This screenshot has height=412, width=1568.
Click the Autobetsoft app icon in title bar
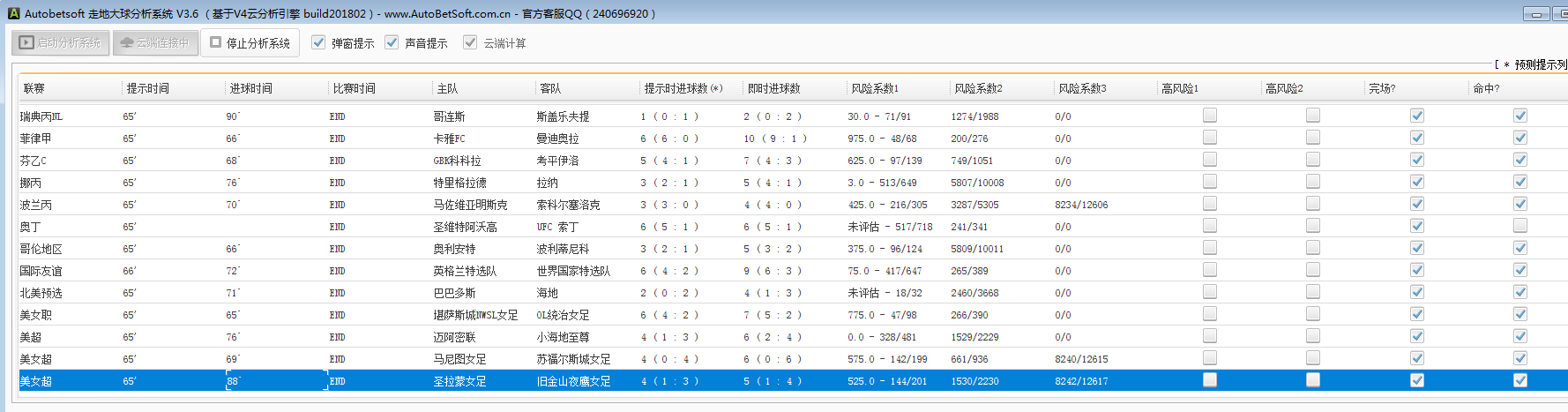coord(13,13)
